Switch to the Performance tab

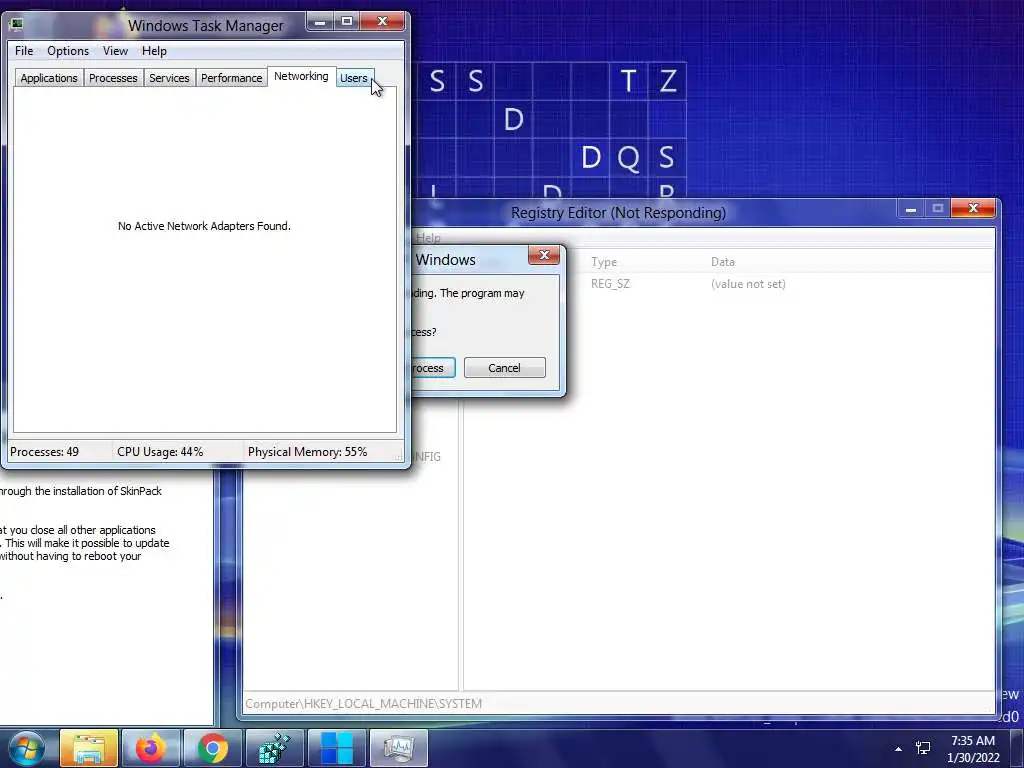point(231,78)
